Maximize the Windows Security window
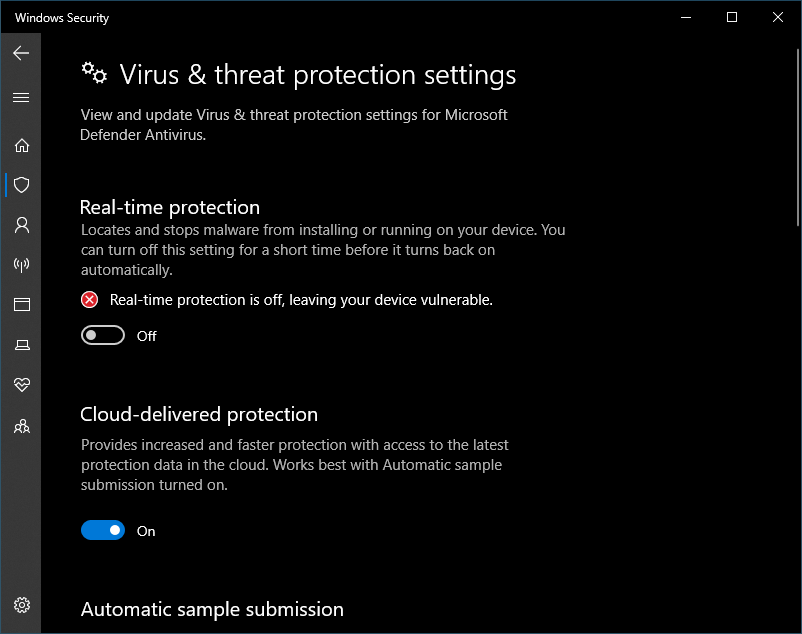This screenshot has width=802, height=634. coord(732,17)
